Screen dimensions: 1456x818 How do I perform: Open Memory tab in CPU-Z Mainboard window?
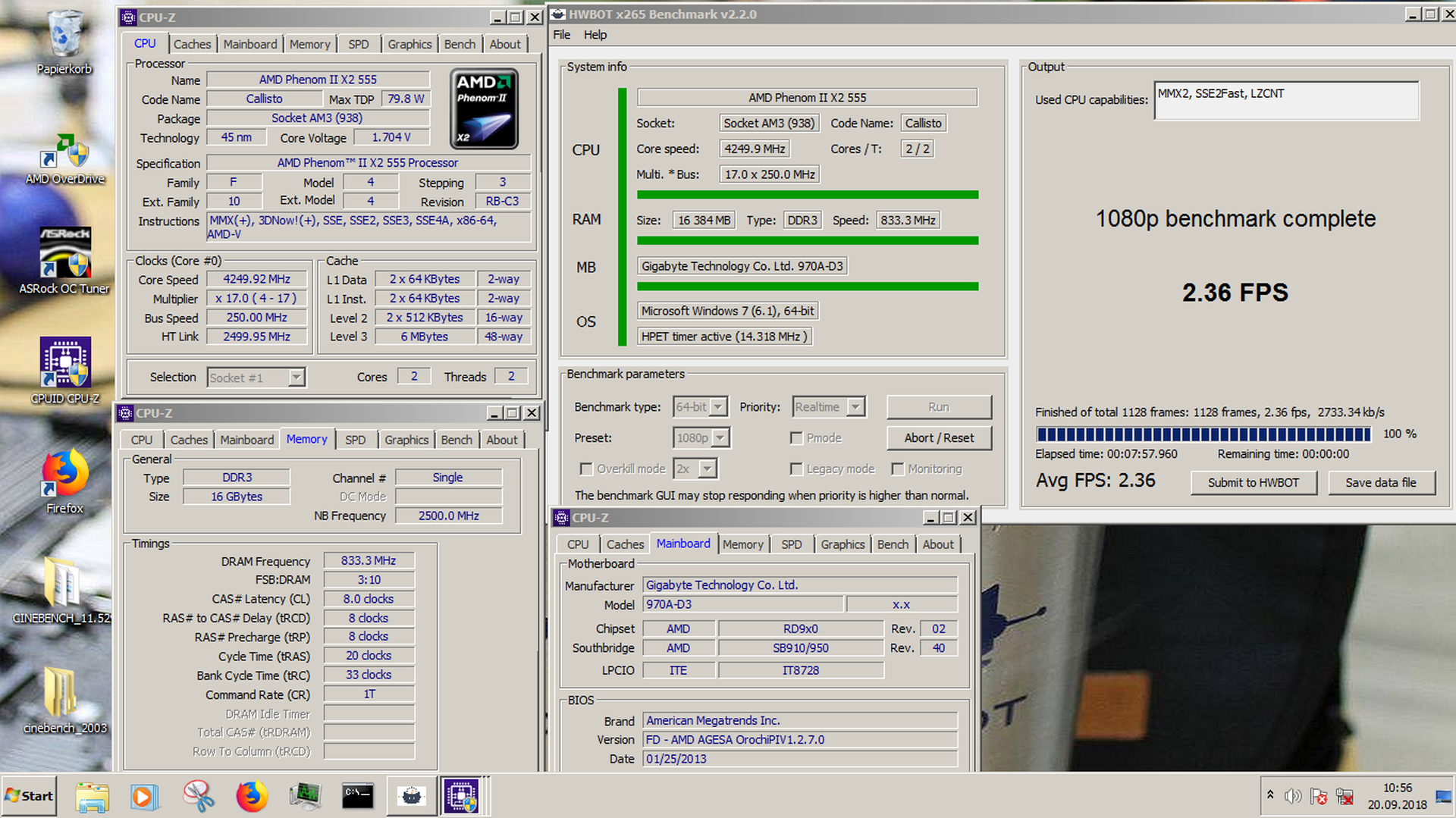click(742, 544)
